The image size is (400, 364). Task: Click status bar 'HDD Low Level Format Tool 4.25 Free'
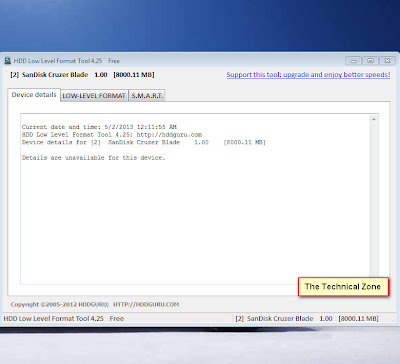pyautogui.click(x=64, y=319)
